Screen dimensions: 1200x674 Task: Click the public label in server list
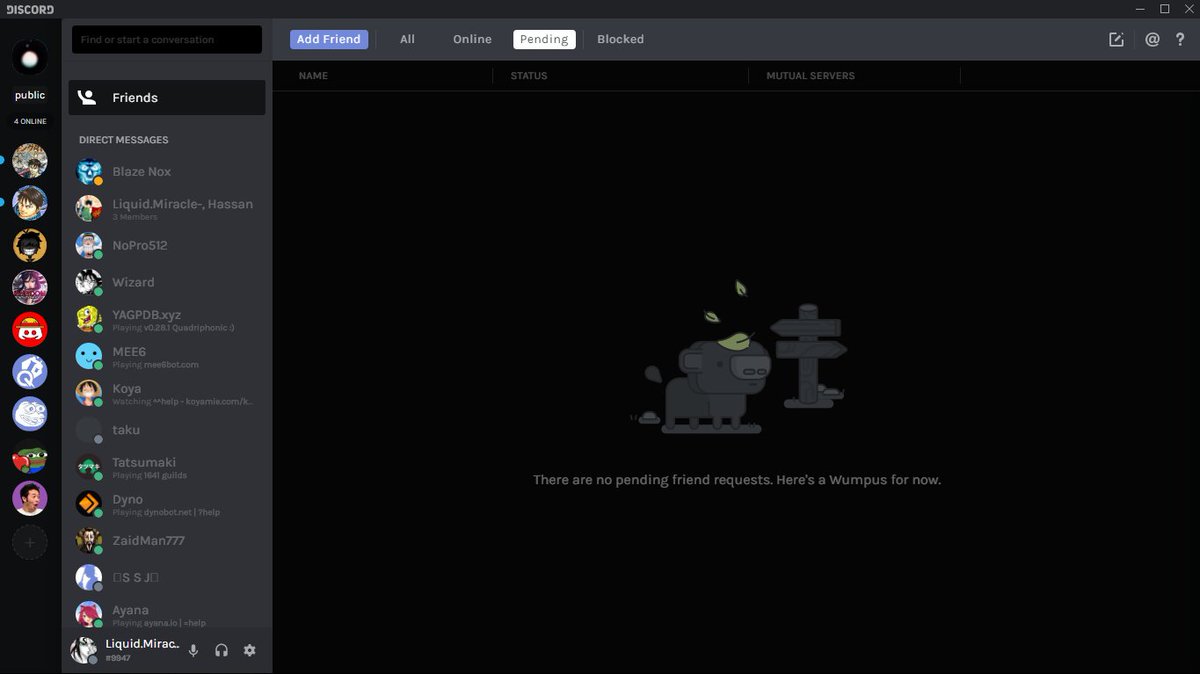point(30,95)
